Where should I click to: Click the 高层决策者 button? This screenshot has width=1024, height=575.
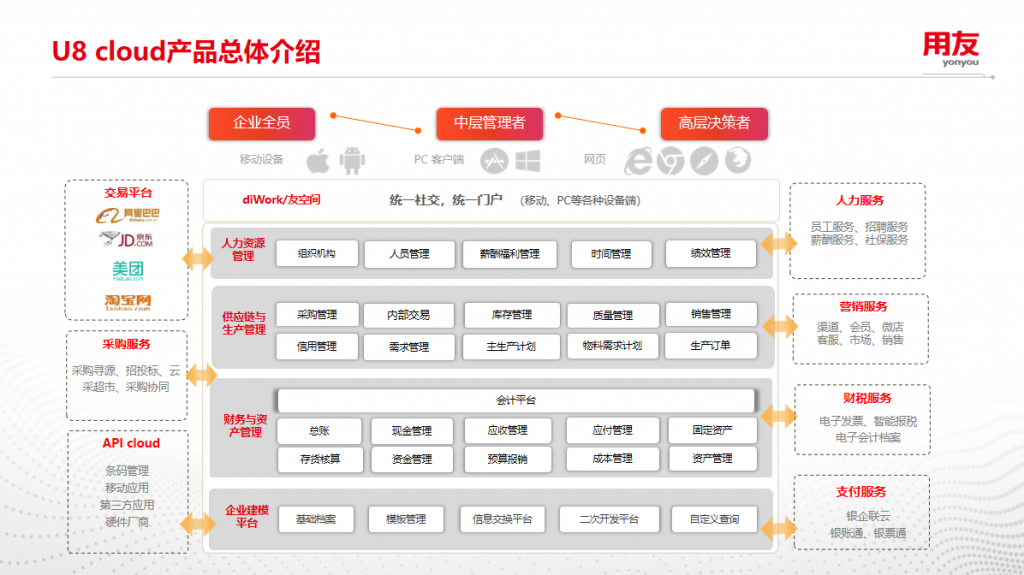pos(714,123)
